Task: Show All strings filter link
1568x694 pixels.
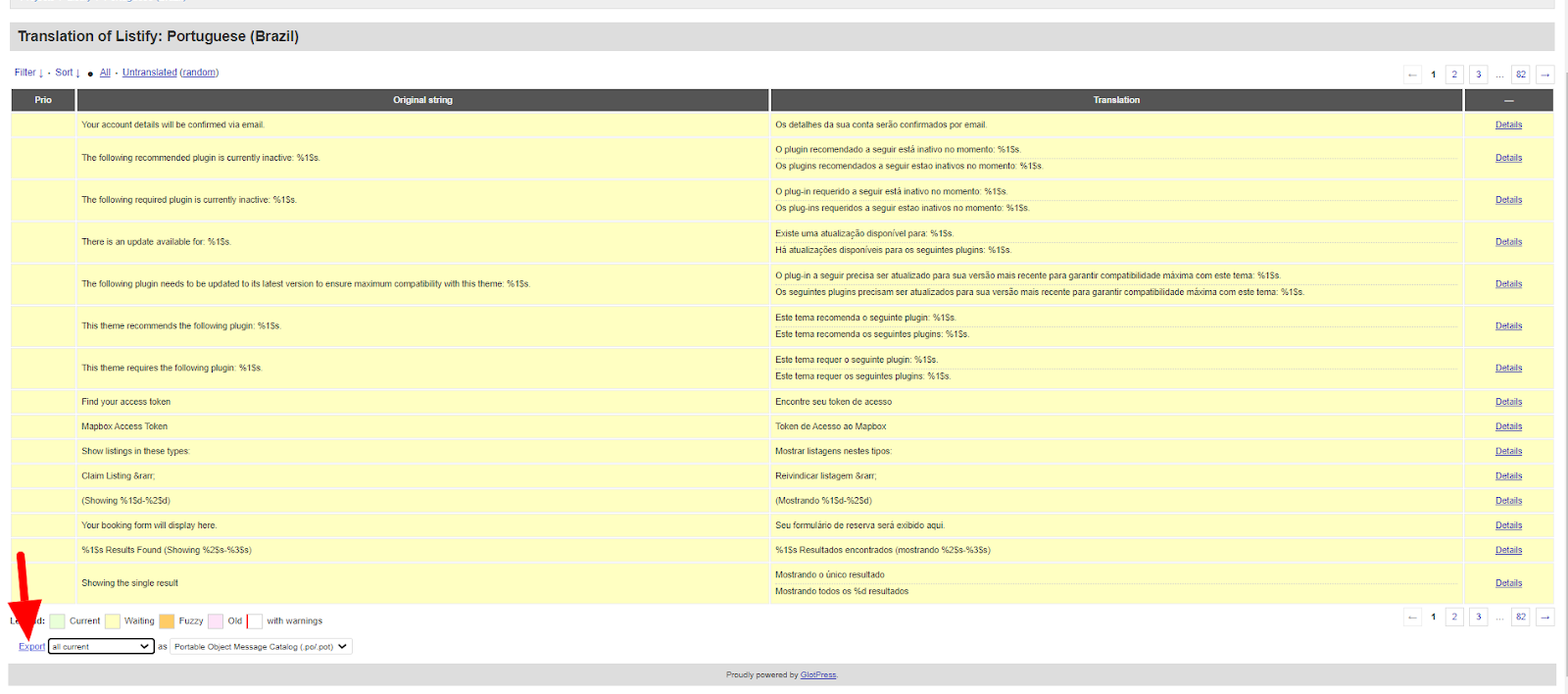Action: [105, 73]
